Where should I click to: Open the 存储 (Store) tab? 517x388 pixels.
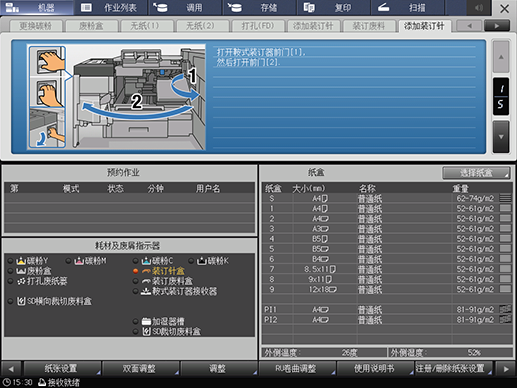point(259,7)
